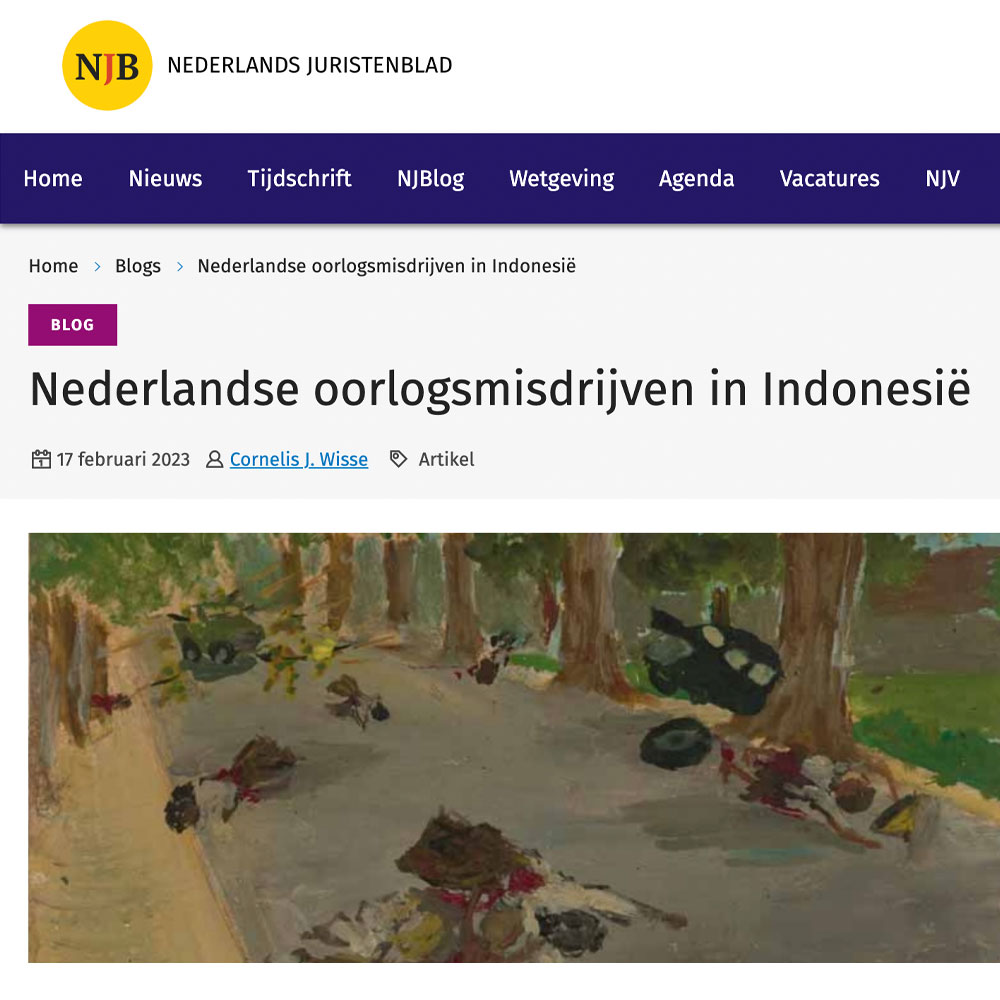Open the Home menu item
1000x1000 pixels.
pos(53,179)
